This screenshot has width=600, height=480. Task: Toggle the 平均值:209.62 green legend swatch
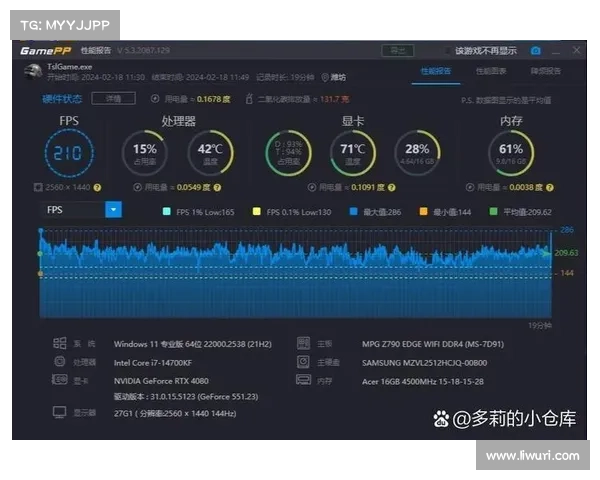pyautogui.click(x=494, y=211)
